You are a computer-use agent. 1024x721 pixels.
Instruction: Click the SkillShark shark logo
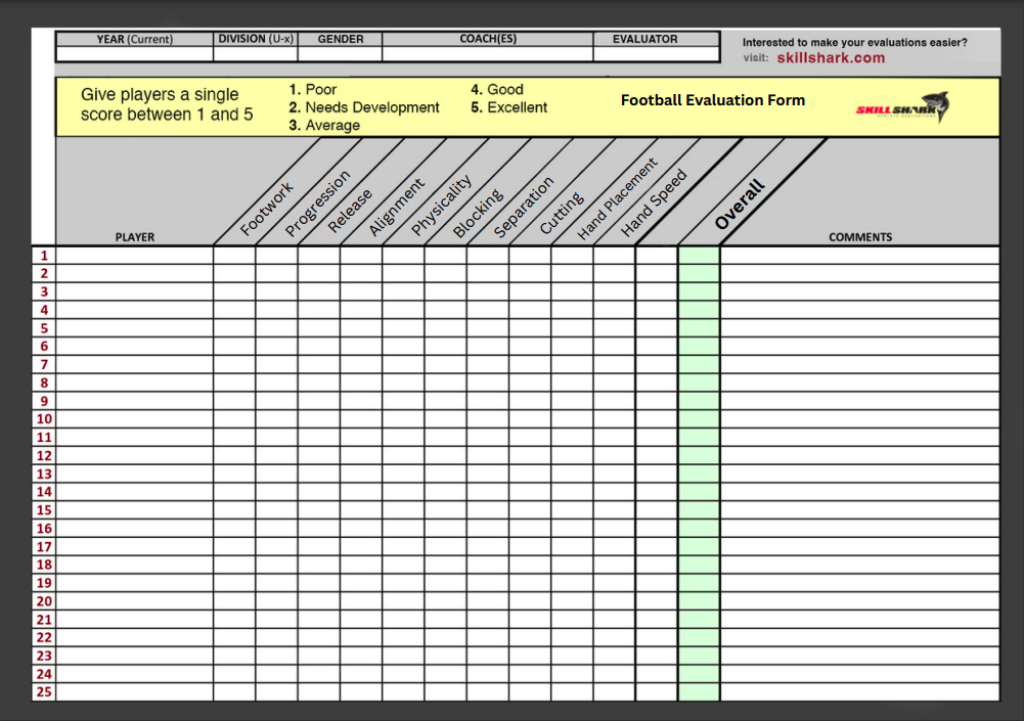pos(903,107)
